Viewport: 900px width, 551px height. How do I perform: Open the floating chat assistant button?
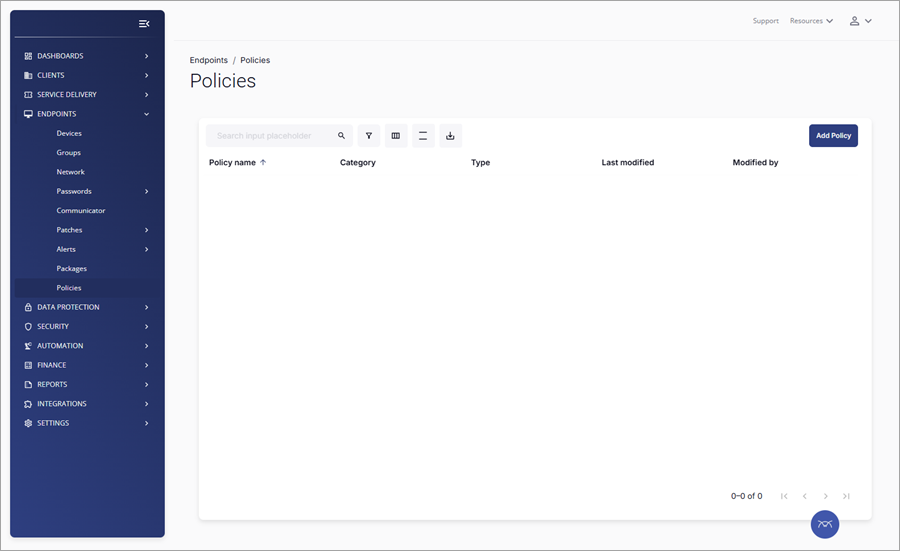825,524
